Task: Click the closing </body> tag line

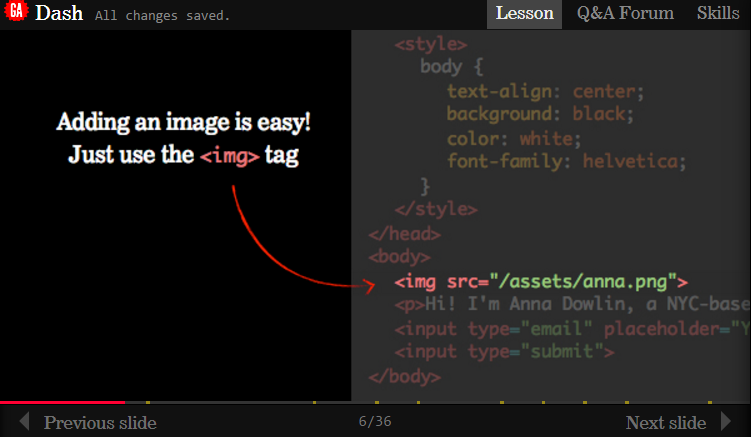Action: tap(405, 377)
